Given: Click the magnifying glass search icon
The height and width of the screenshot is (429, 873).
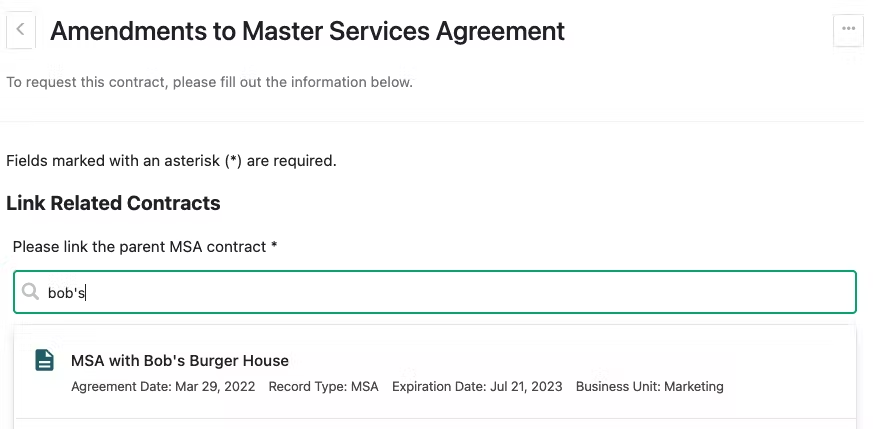Looking at the screenshot, I should tap(30, 291).
